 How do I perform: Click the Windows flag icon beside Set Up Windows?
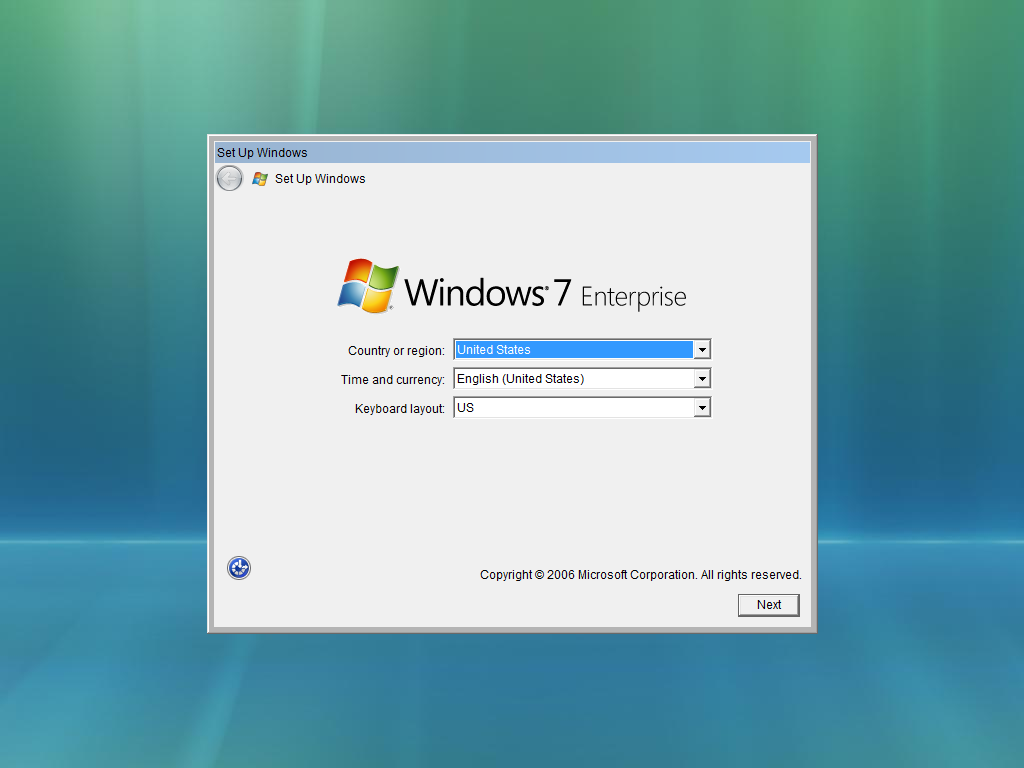tap(260, 179)
